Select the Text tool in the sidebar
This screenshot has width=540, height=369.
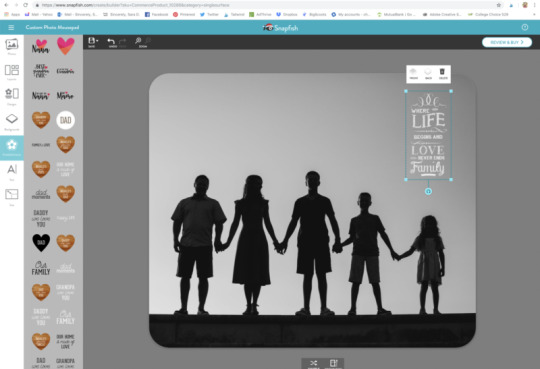coord(12,172)
